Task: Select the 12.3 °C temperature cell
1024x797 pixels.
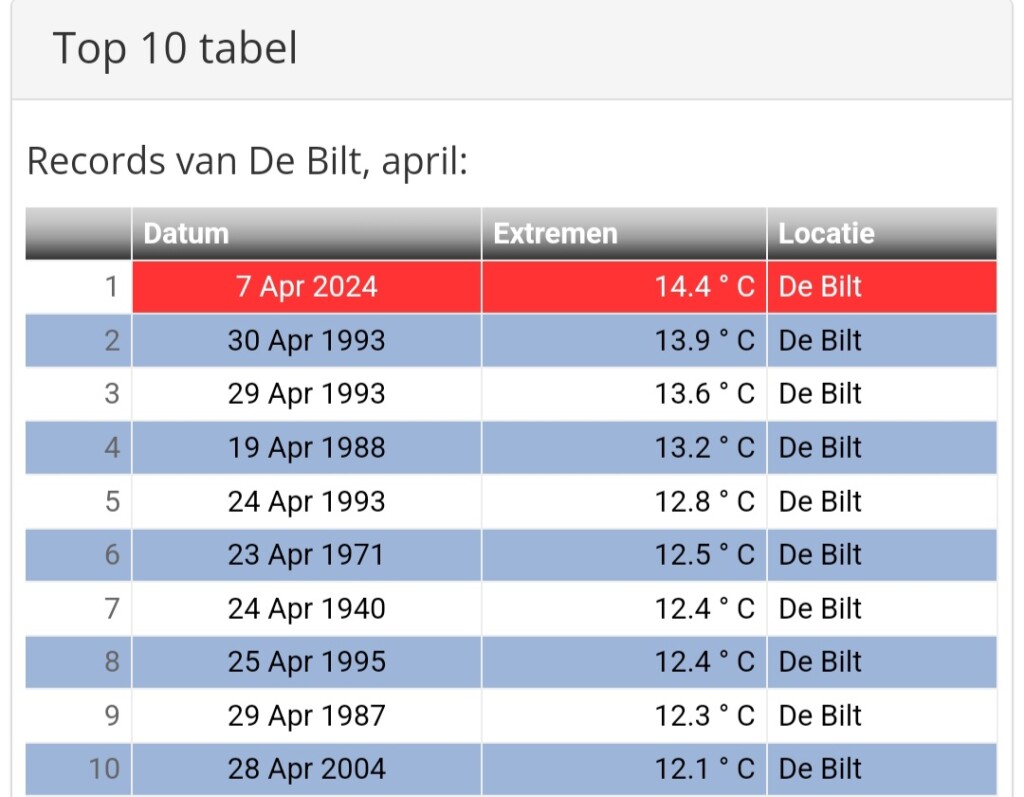Action: pyautogui.click(x=624, y=716)
